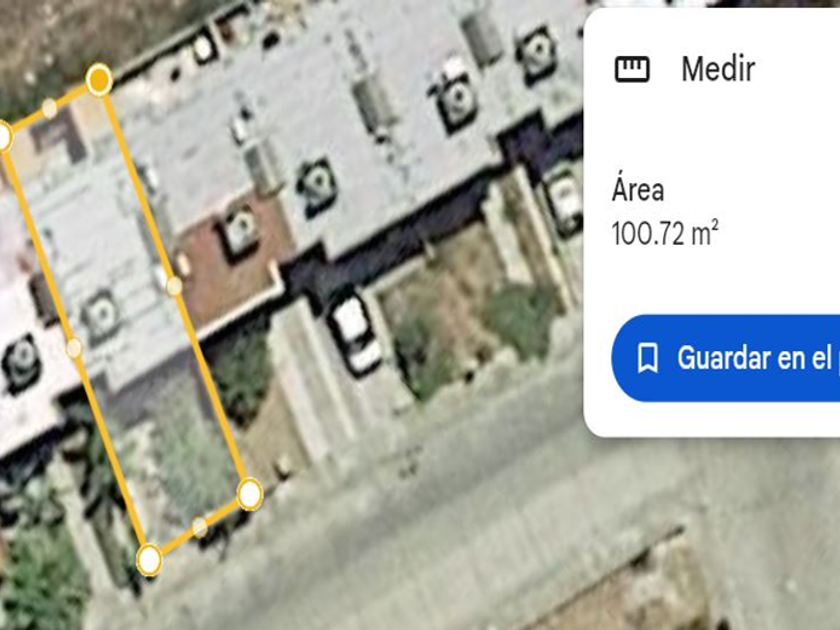The width and height of the screenshot is (840, 630).
Task: Click the Área label
Action: 638,190
